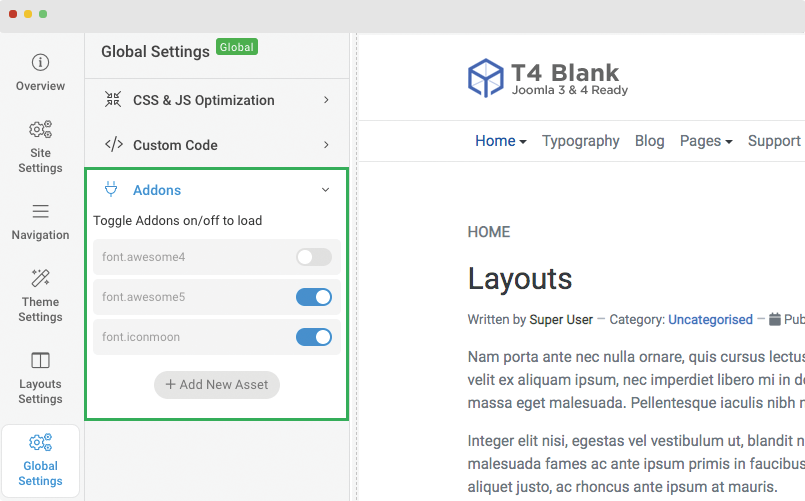Click the HOME breadcrumb heading
This screenshot has width=805, height=501.
pyautogui.click(x=489, y=232)
